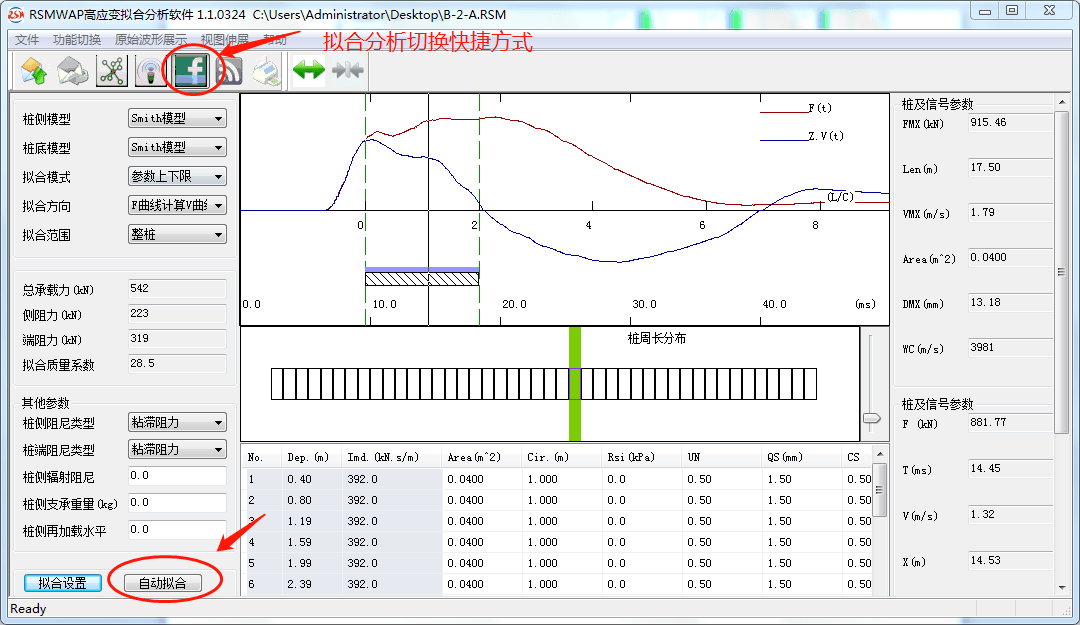
Task: Click the 端阻力 value field 319
Action: point(177,338)
